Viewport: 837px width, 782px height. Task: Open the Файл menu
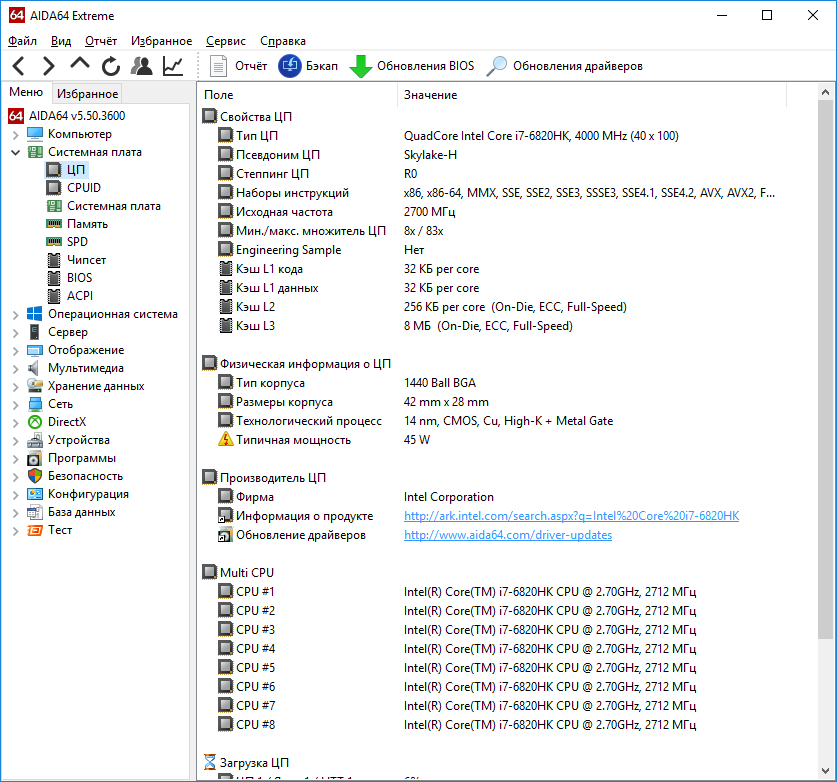(22, 41)
